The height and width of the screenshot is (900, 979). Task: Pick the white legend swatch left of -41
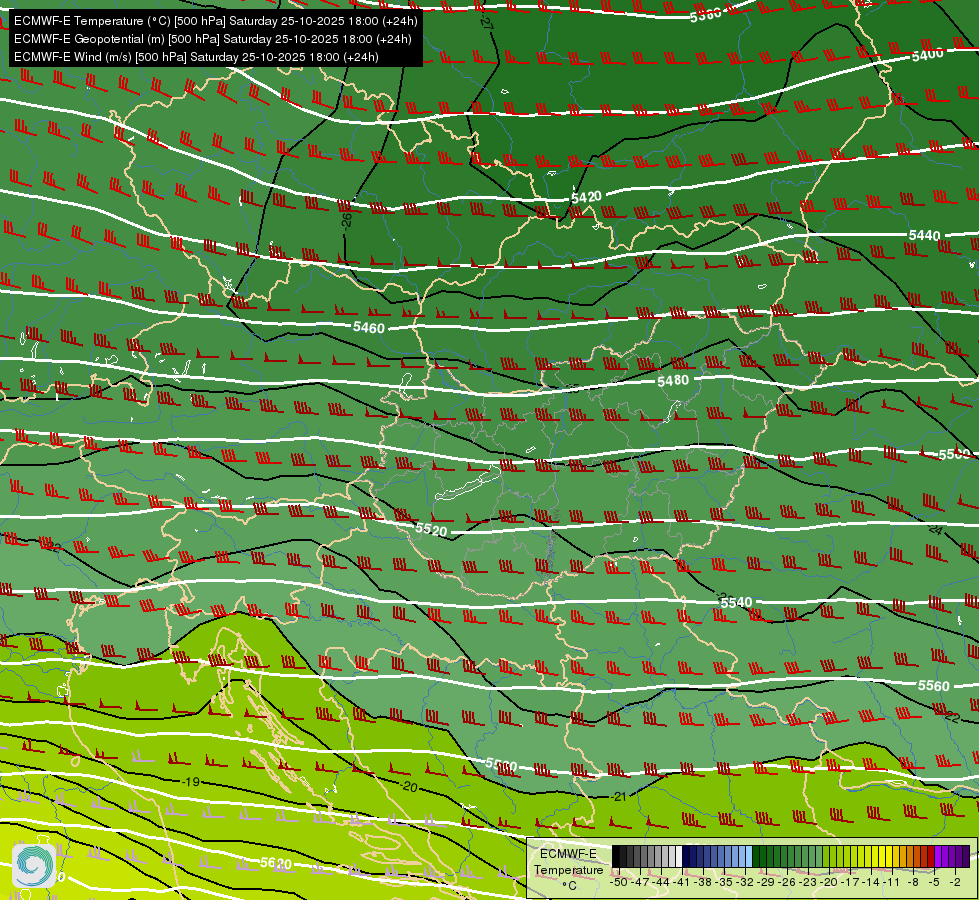point(679,856)
